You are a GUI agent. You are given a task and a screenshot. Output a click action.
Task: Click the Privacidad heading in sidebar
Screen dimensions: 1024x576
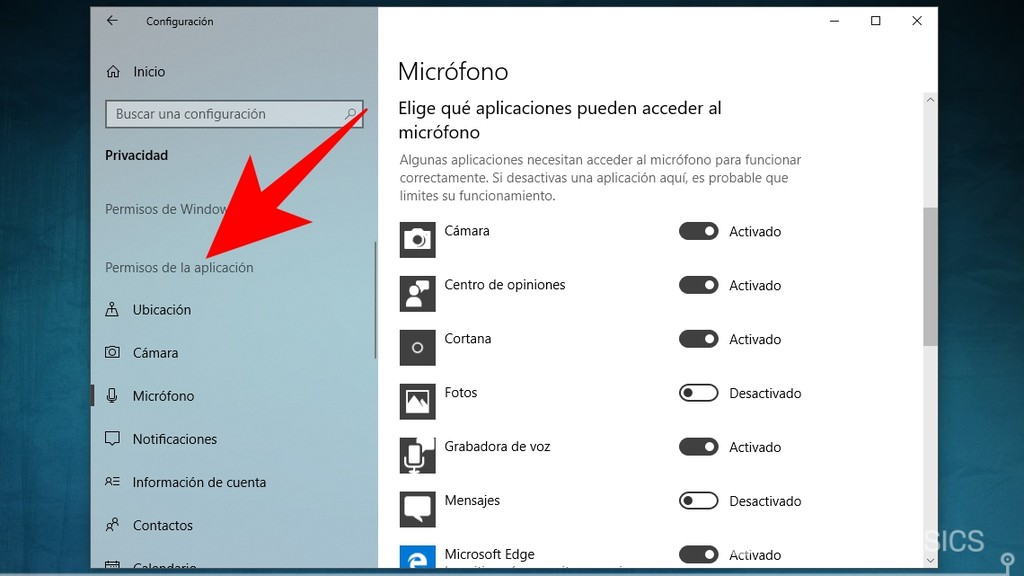136,155
